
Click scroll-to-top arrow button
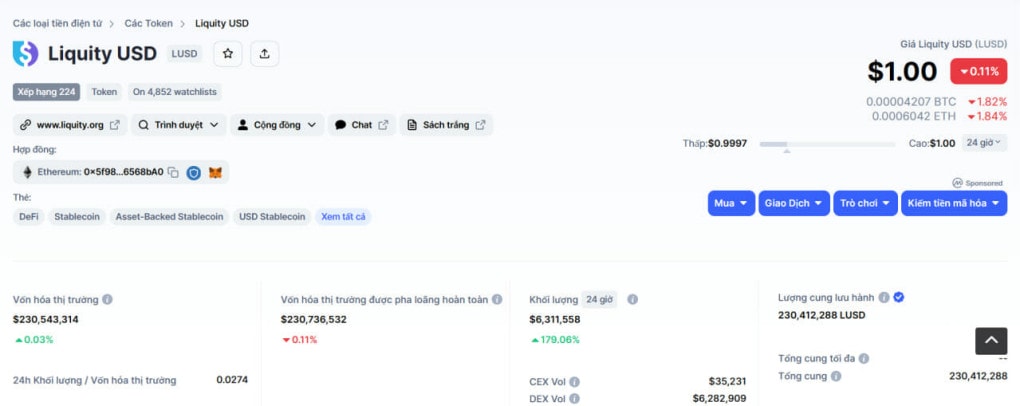(x=991, y=341)
